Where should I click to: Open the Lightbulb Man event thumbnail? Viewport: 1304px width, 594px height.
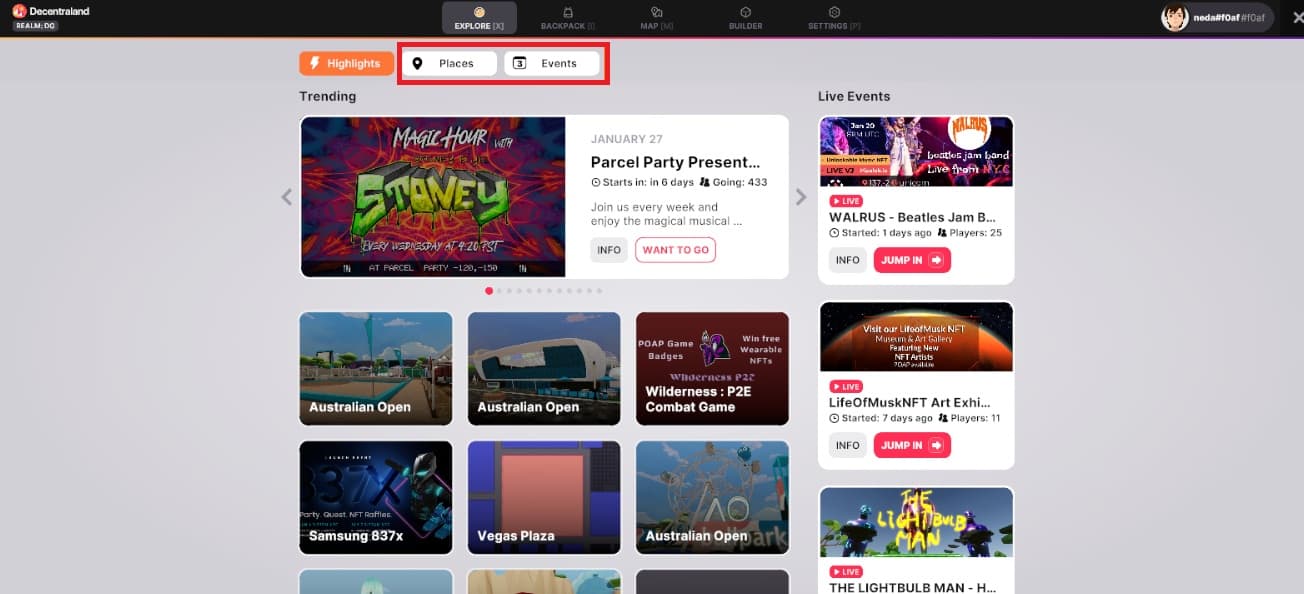click(916, 523)
